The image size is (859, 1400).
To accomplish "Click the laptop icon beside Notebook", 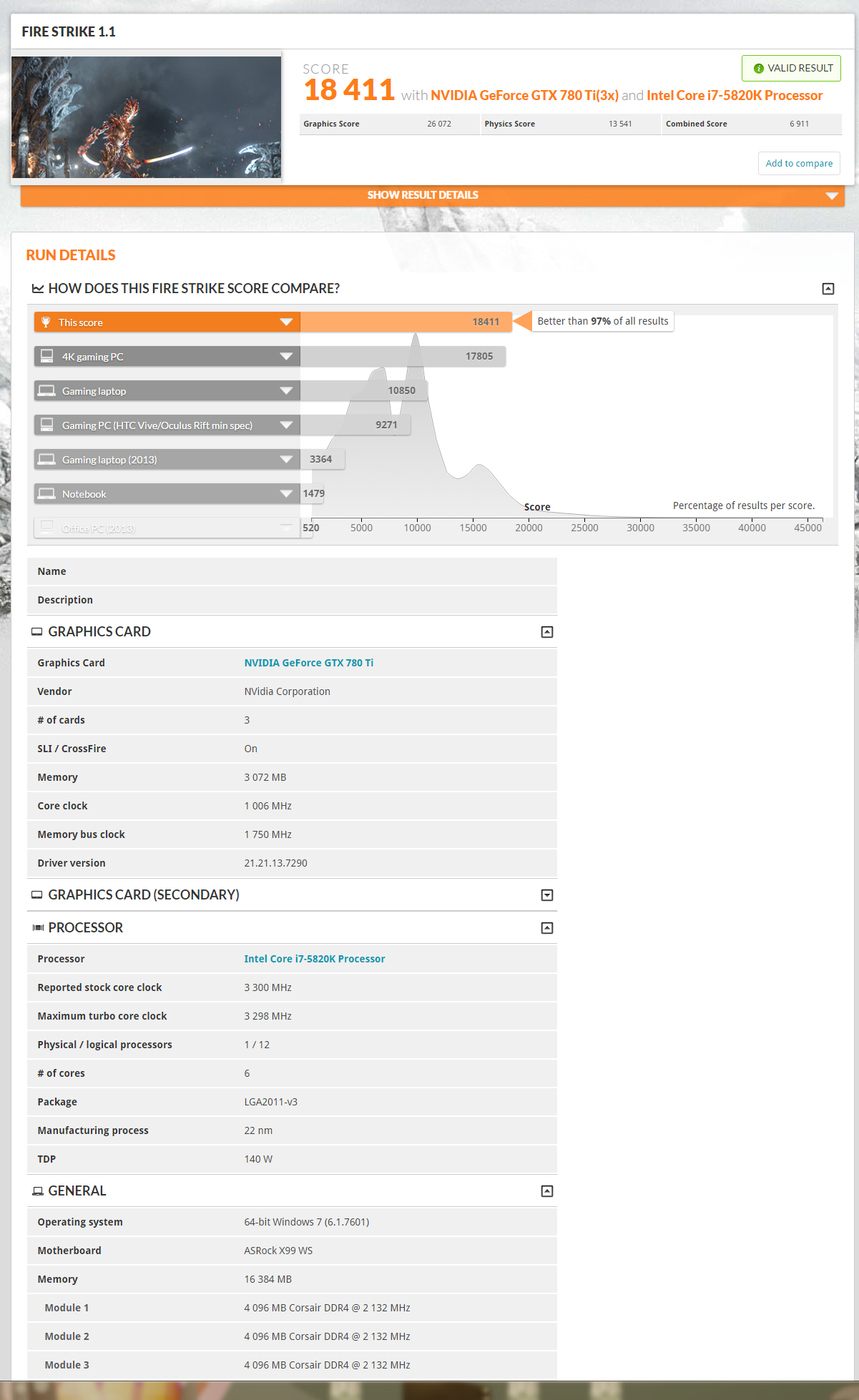I will point(47,493).
